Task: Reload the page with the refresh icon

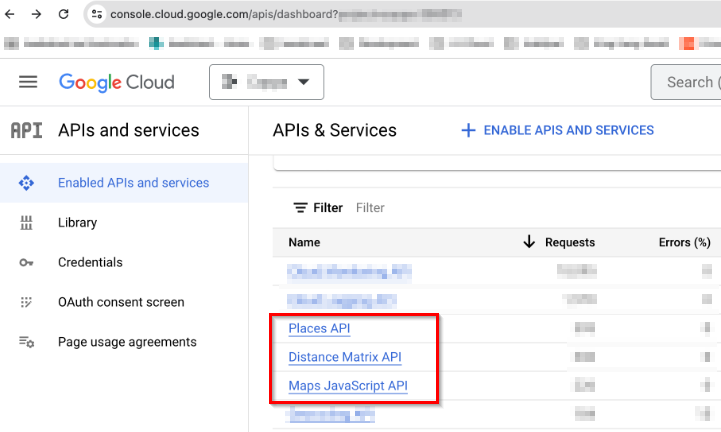Action: [63, 14]
